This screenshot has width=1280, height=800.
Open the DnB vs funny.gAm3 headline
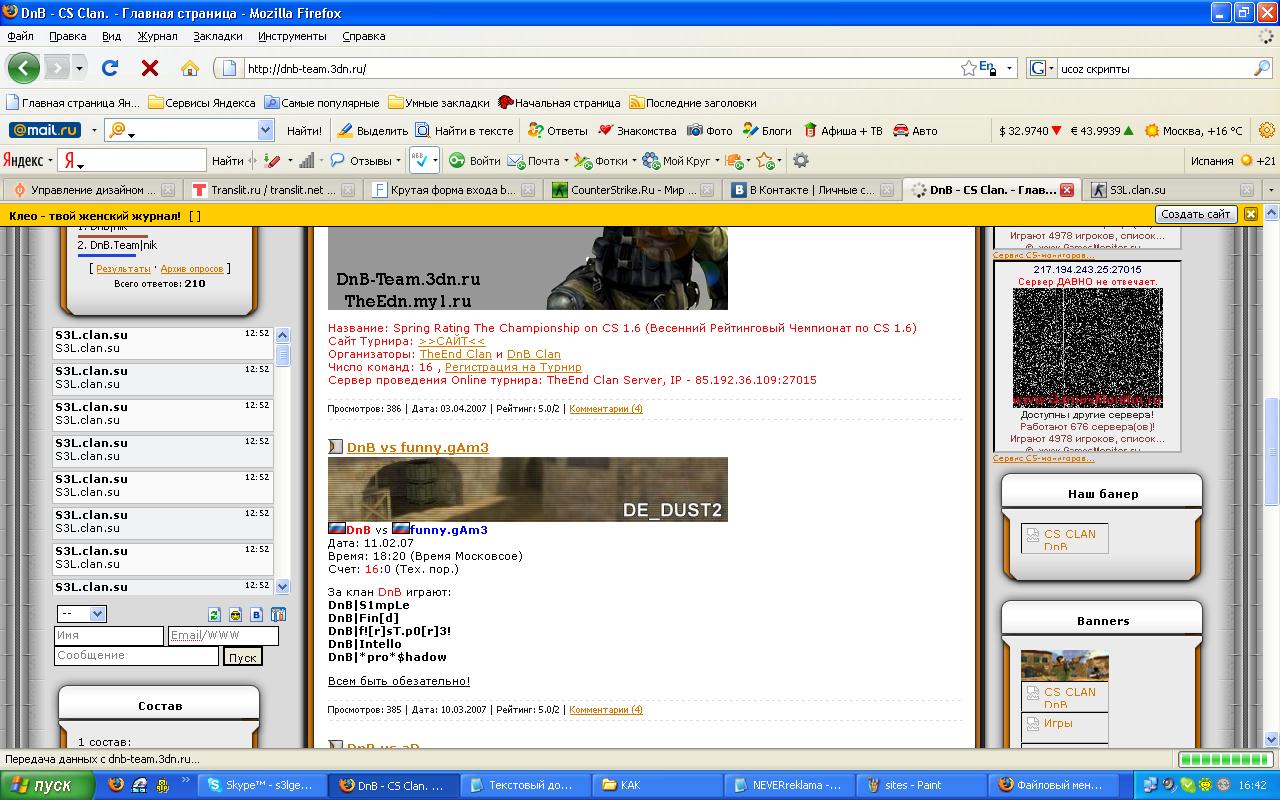point(418,447)
